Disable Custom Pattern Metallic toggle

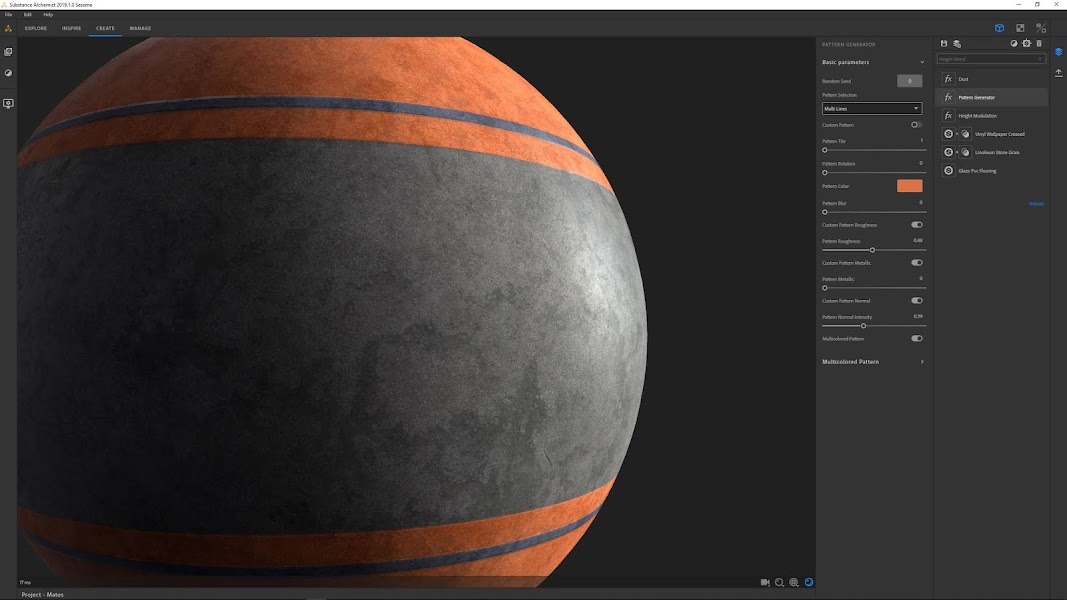pos(917,263)
